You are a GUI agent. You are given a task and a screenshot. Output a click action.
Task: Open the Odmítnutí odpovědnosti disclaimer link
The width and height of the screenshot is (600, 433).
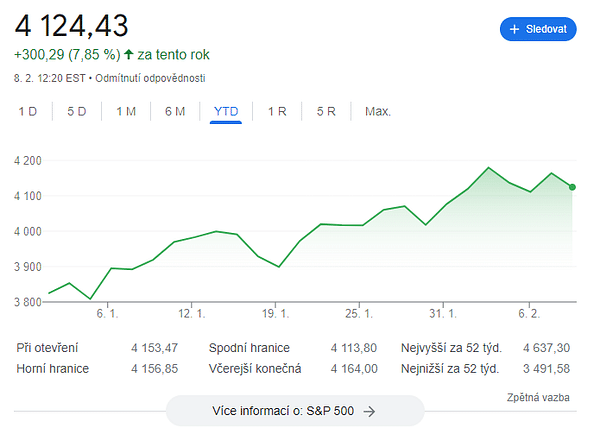click(x=150, y=78)
